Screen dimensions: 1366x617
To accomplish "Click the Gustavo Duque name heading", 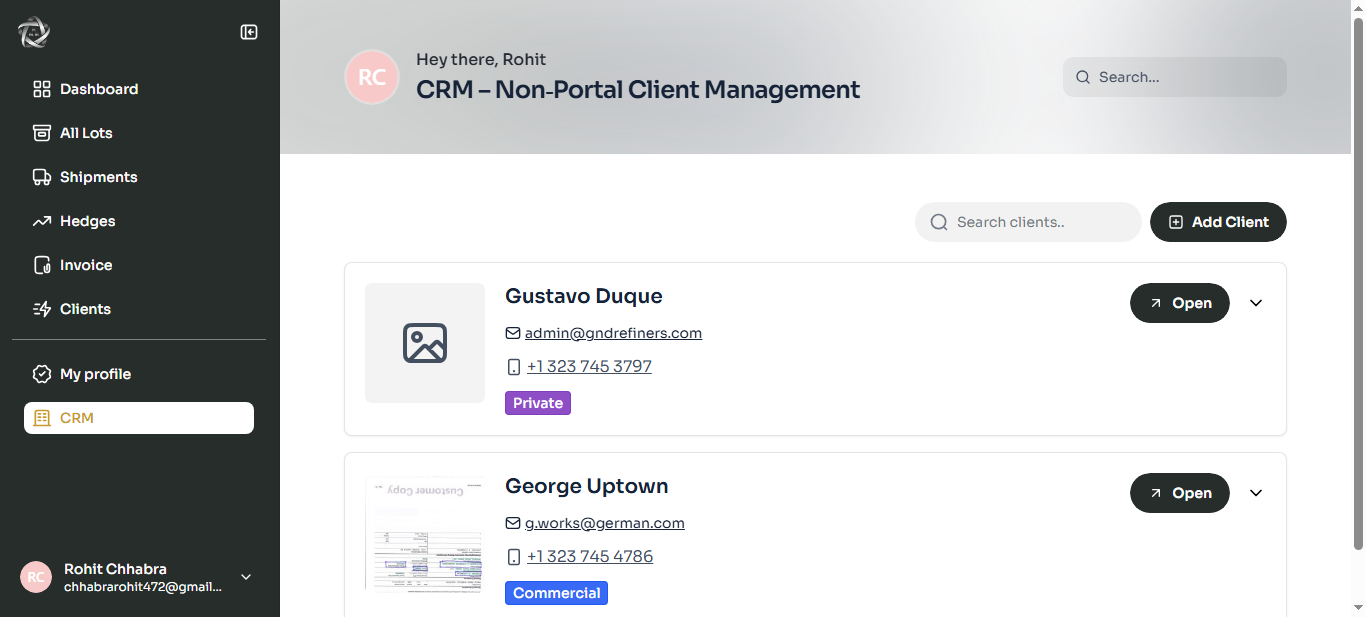I will (584, 296).
